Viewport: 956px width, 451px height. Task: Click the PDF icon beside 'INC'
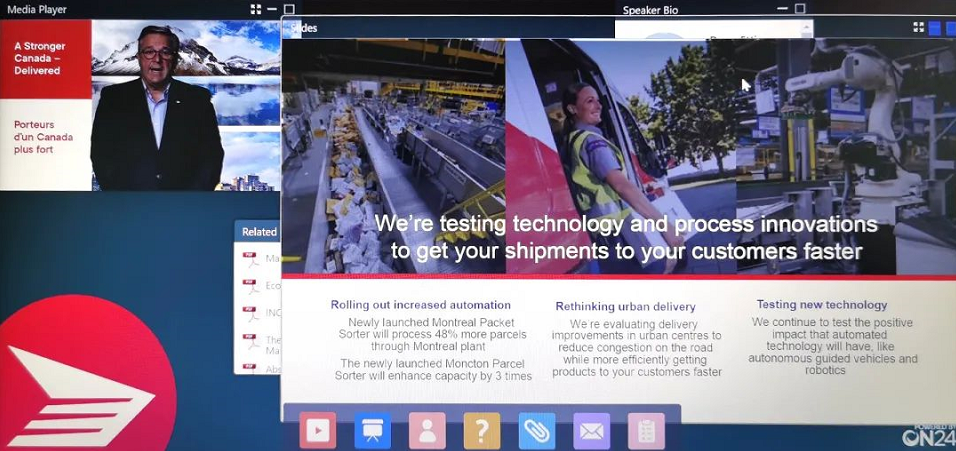click(251, 313)
